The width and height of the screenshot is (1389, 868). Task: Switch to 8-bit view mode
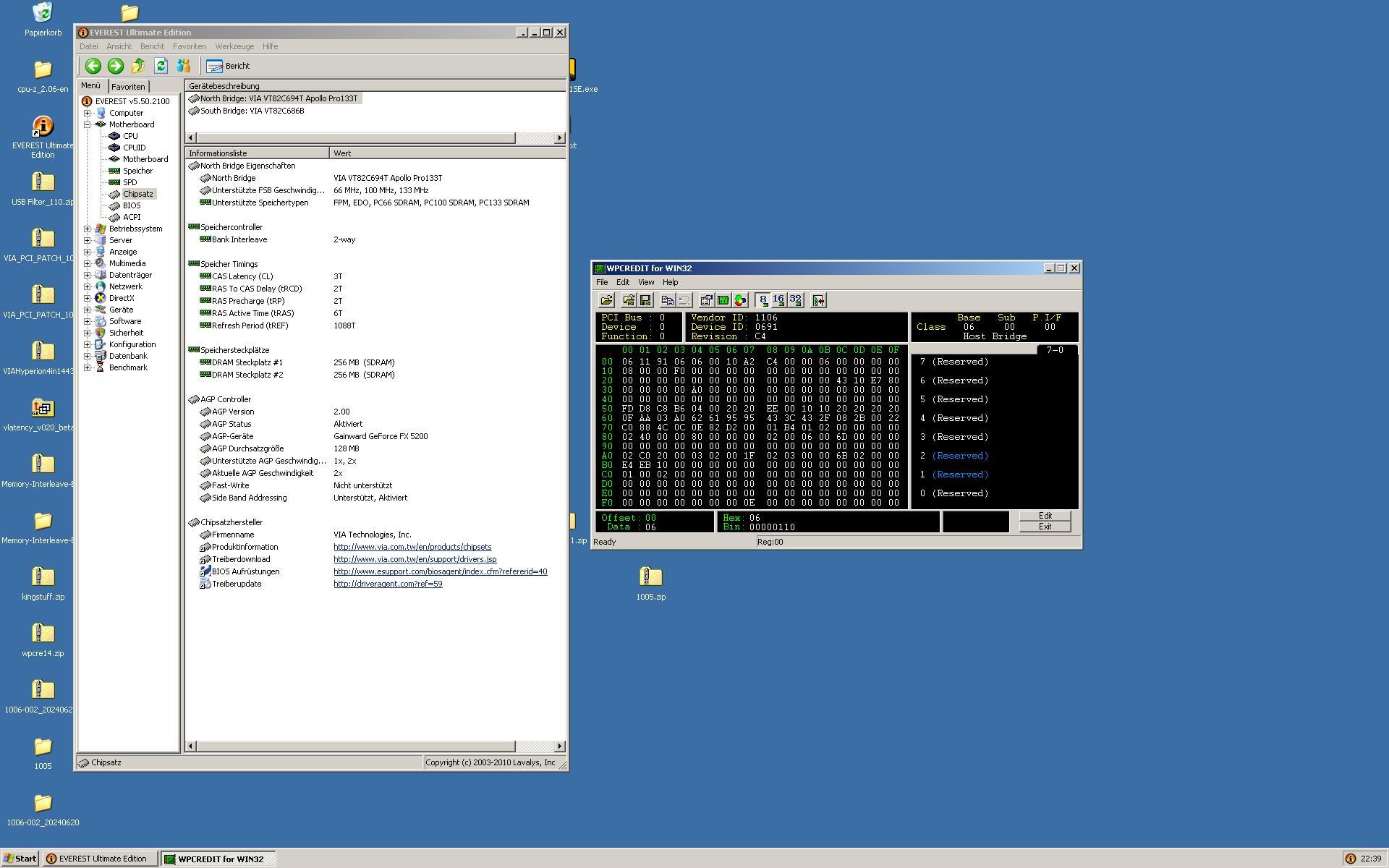763,300
